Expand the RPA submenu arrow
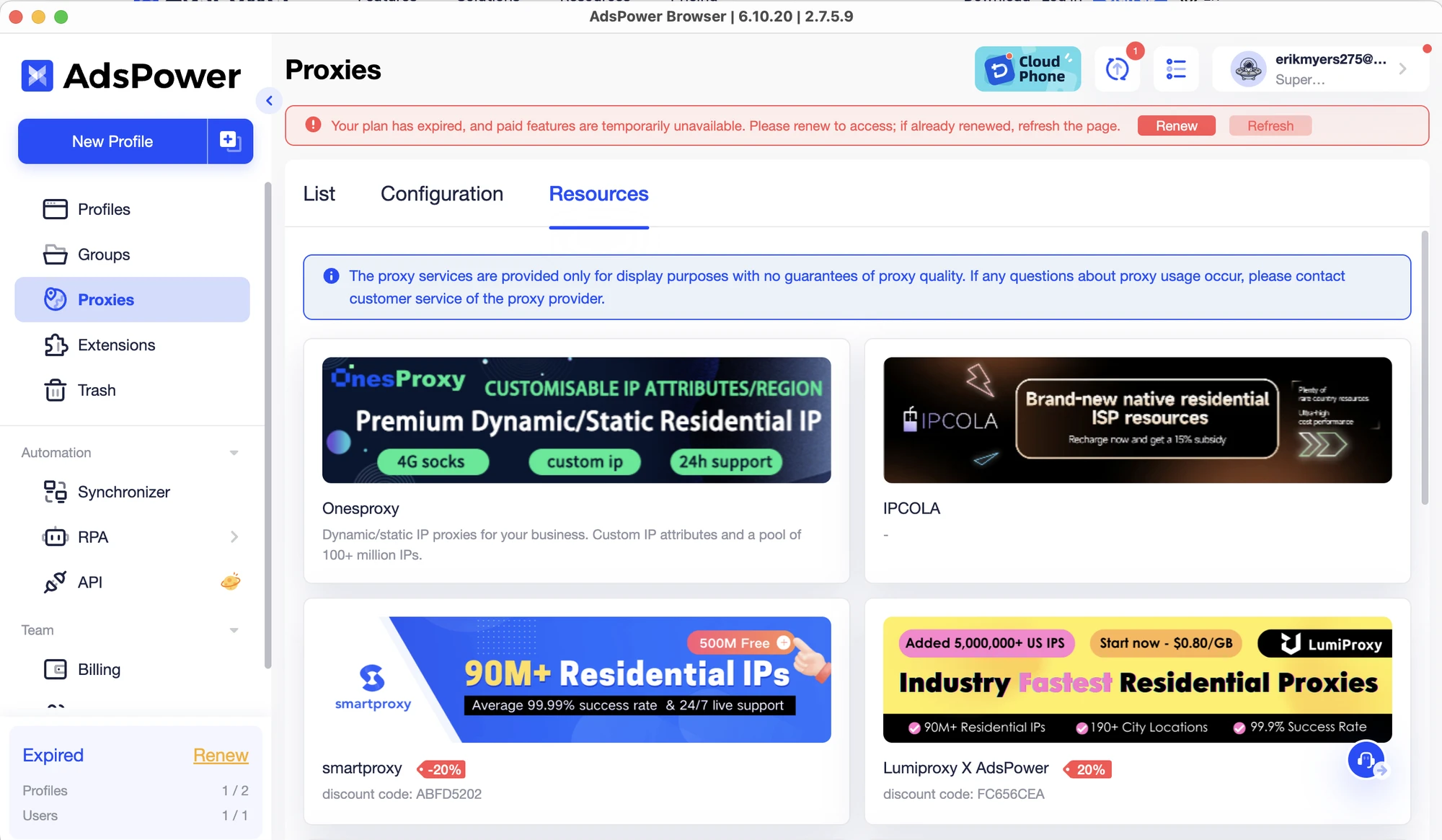Image resolution: width=1442 pixels, height=840 pixels. 234,537
